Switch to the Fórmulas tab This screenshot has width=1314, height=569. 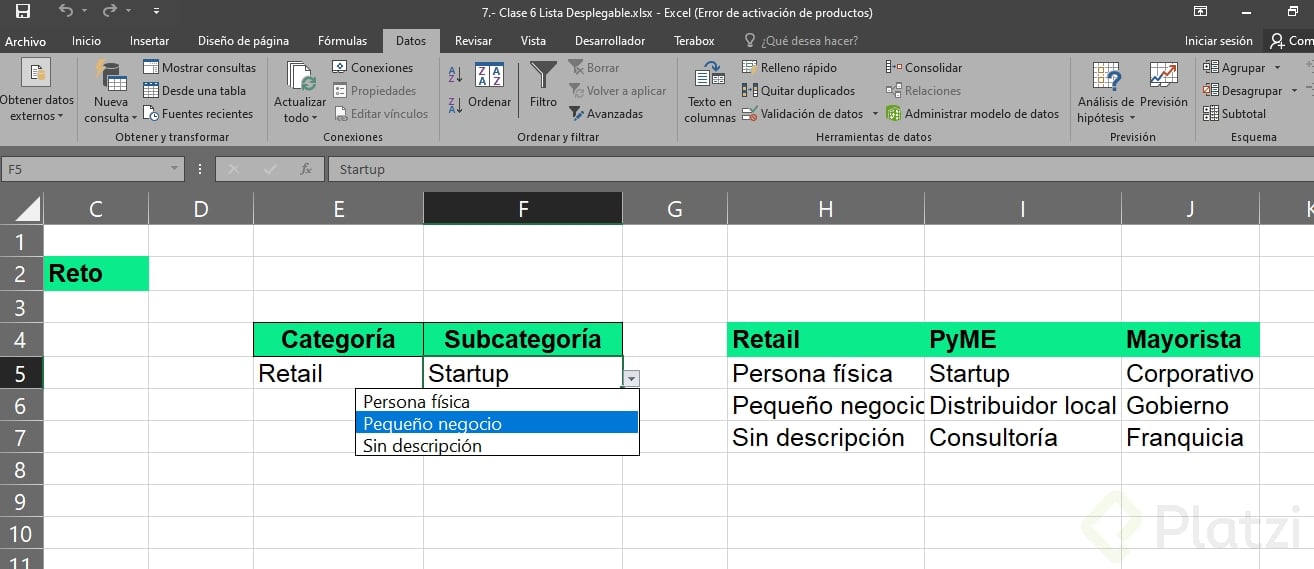(342, 41)
